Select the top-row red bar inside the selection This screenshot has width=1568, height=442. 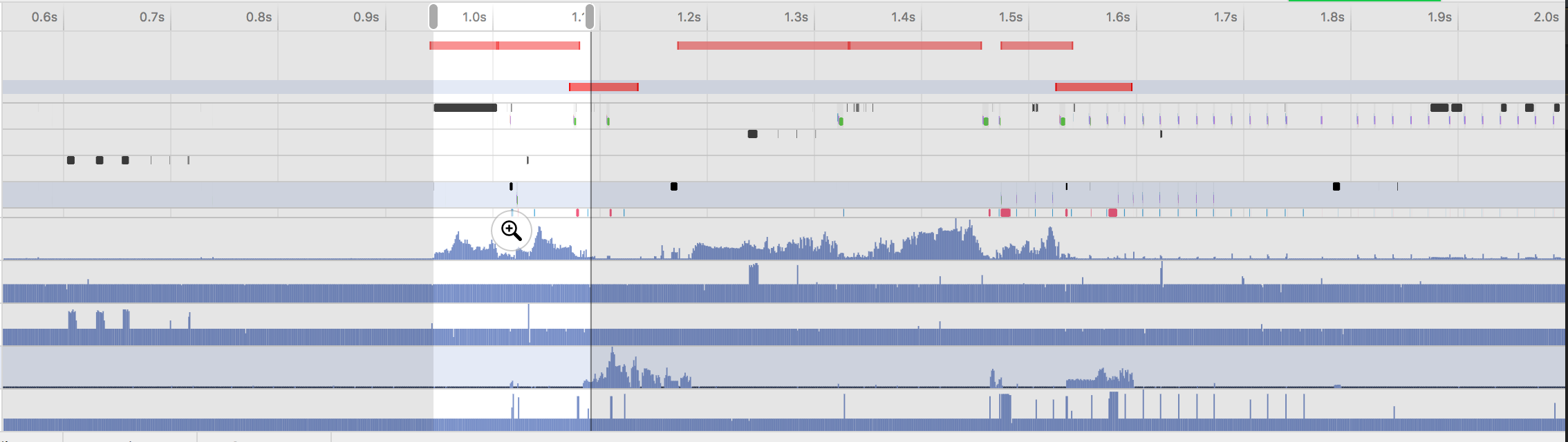point(505,46)
